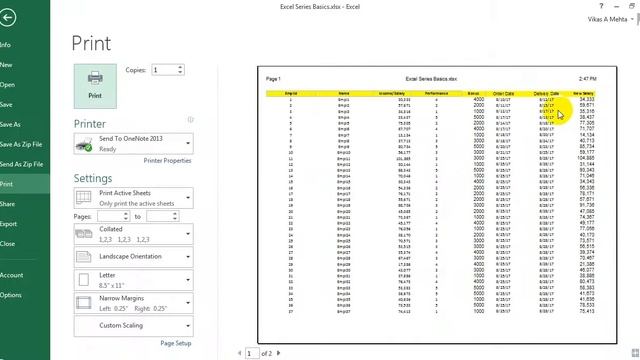Click the Pages to field
The image size is (640, 360).
click(159, 216)
